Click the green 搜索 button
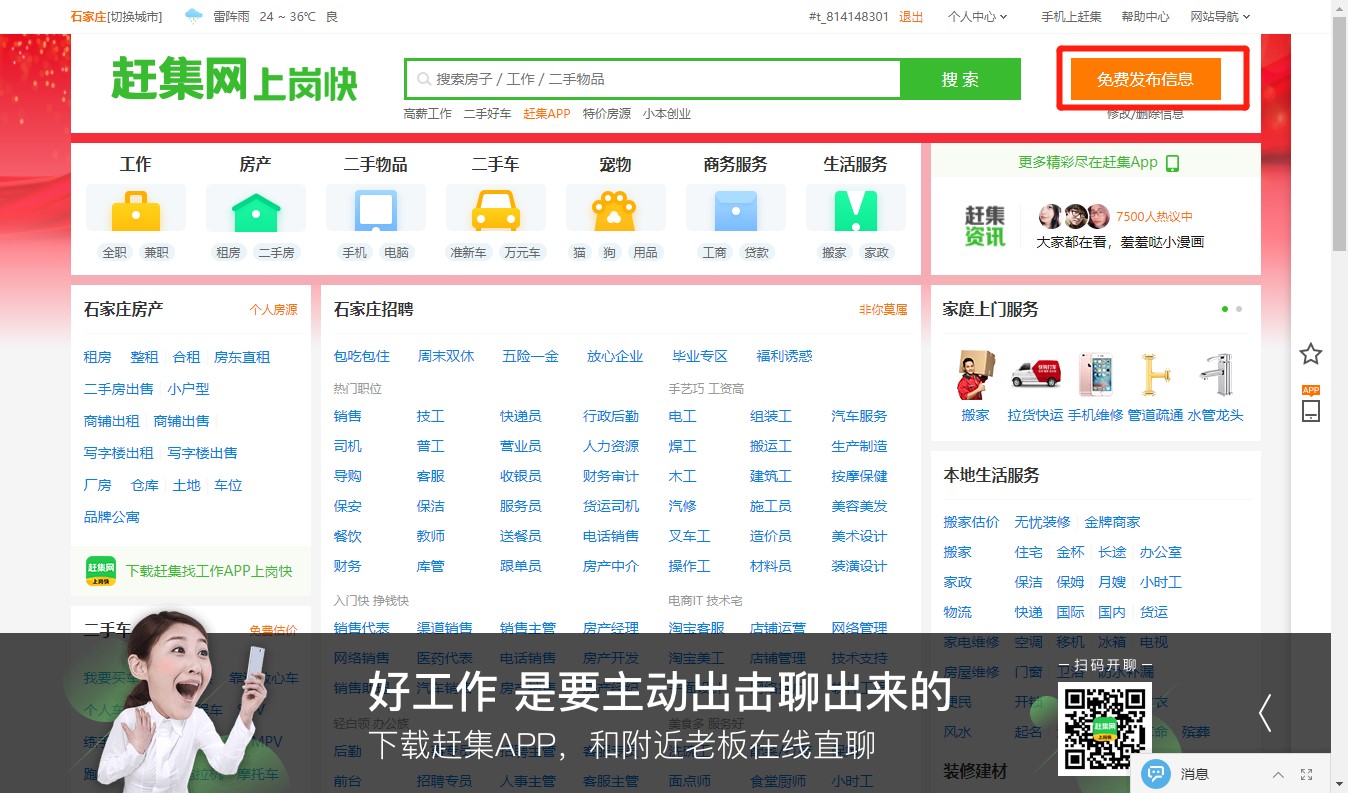Image resolution: width=1348 pixels, height=793 pixels. click(960, 79)
